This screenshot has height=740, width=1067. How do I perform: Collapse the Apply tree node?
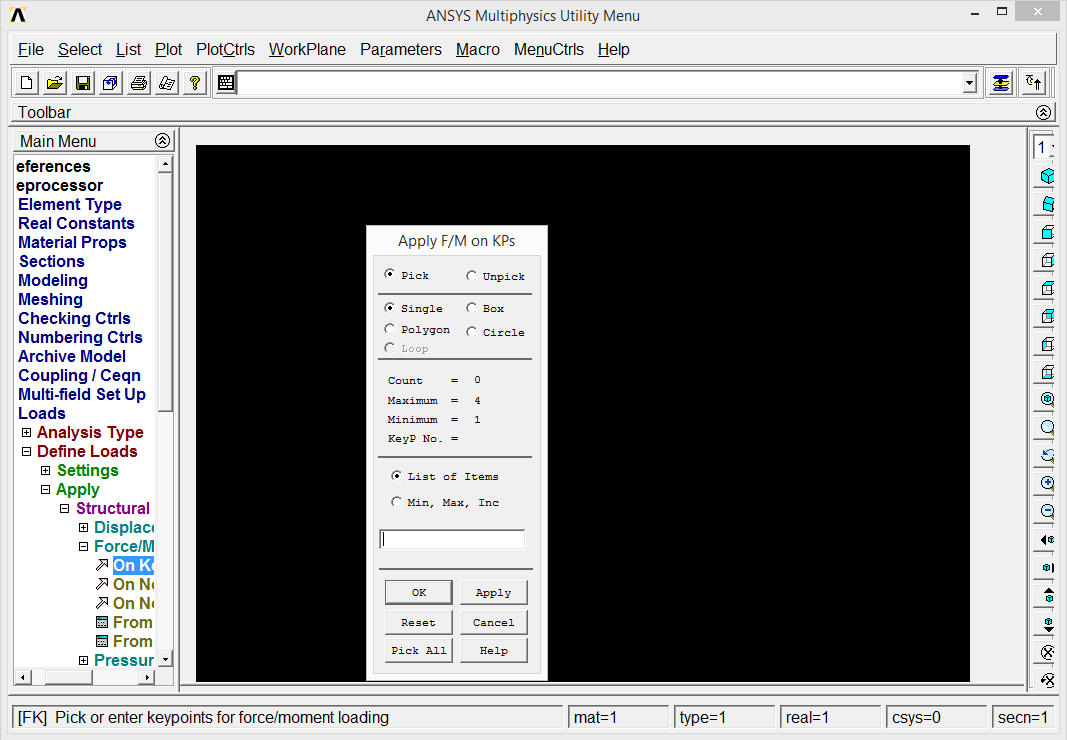point(46,489)
